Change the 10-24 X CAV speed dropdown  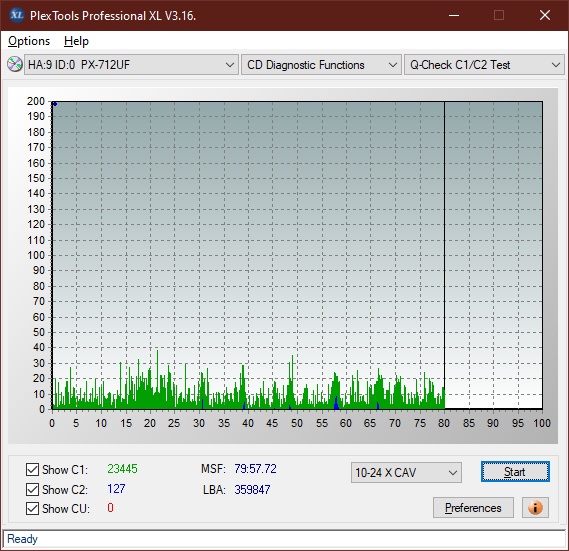coord(406,473)
